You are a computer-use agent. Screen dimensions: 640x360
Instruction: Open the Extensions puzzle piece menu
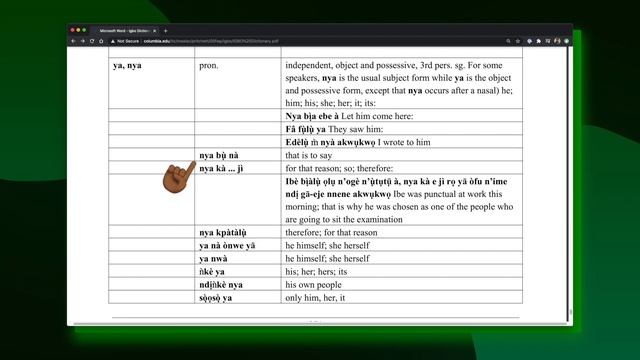point(538,41)
